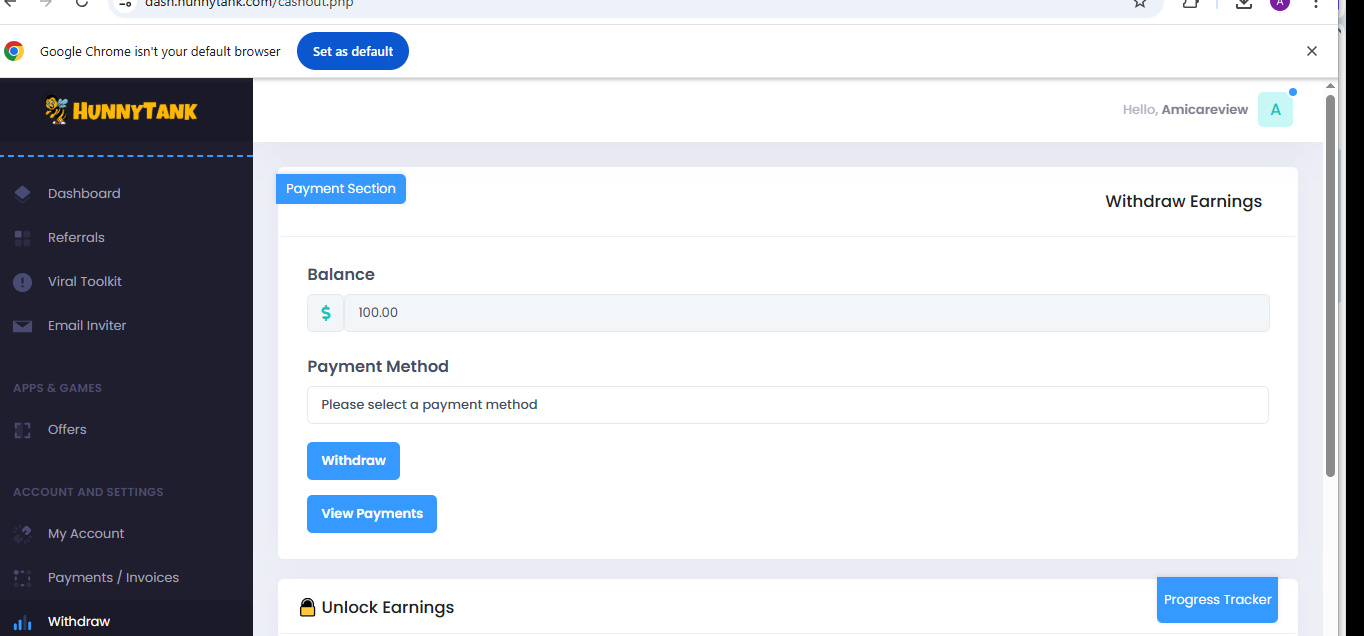
Task: Click the Unlock Earnings heading
Action: pos(388,607)
